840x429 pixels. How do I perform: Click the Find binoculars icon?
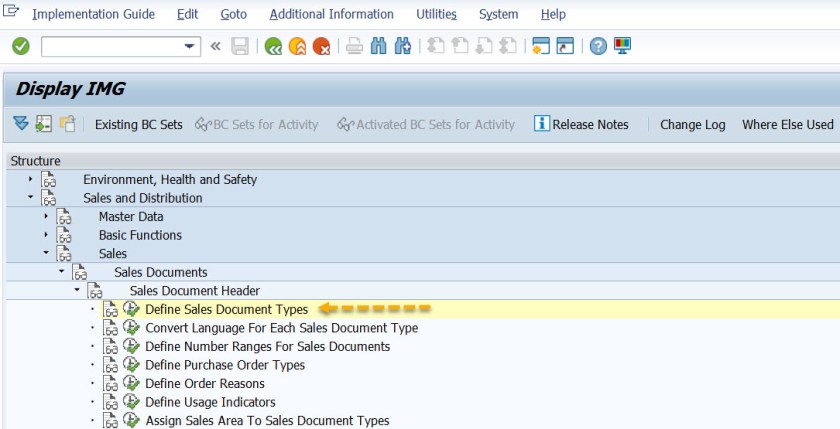click(x=378, y=47)
